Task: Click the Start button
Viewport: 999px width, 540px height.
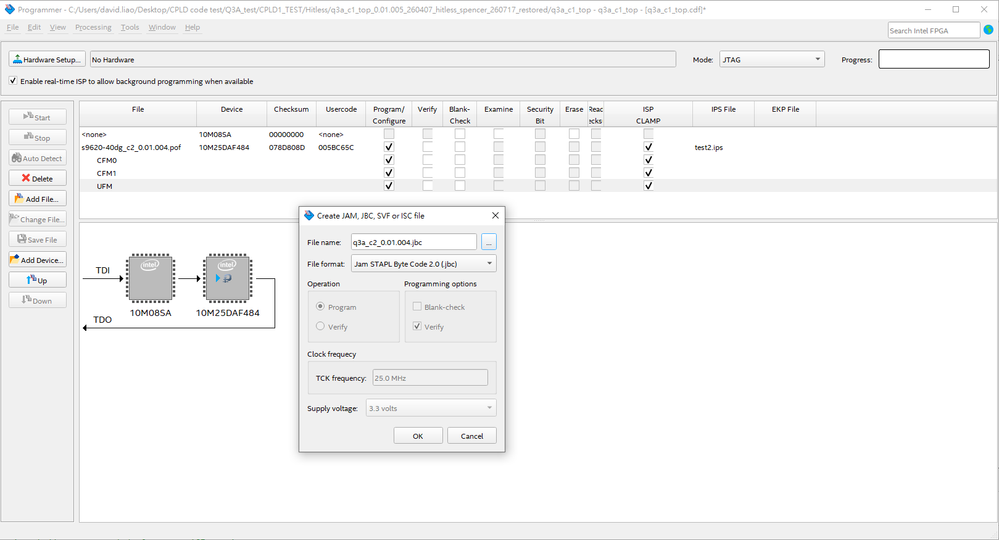Action: tap(38, 117)
